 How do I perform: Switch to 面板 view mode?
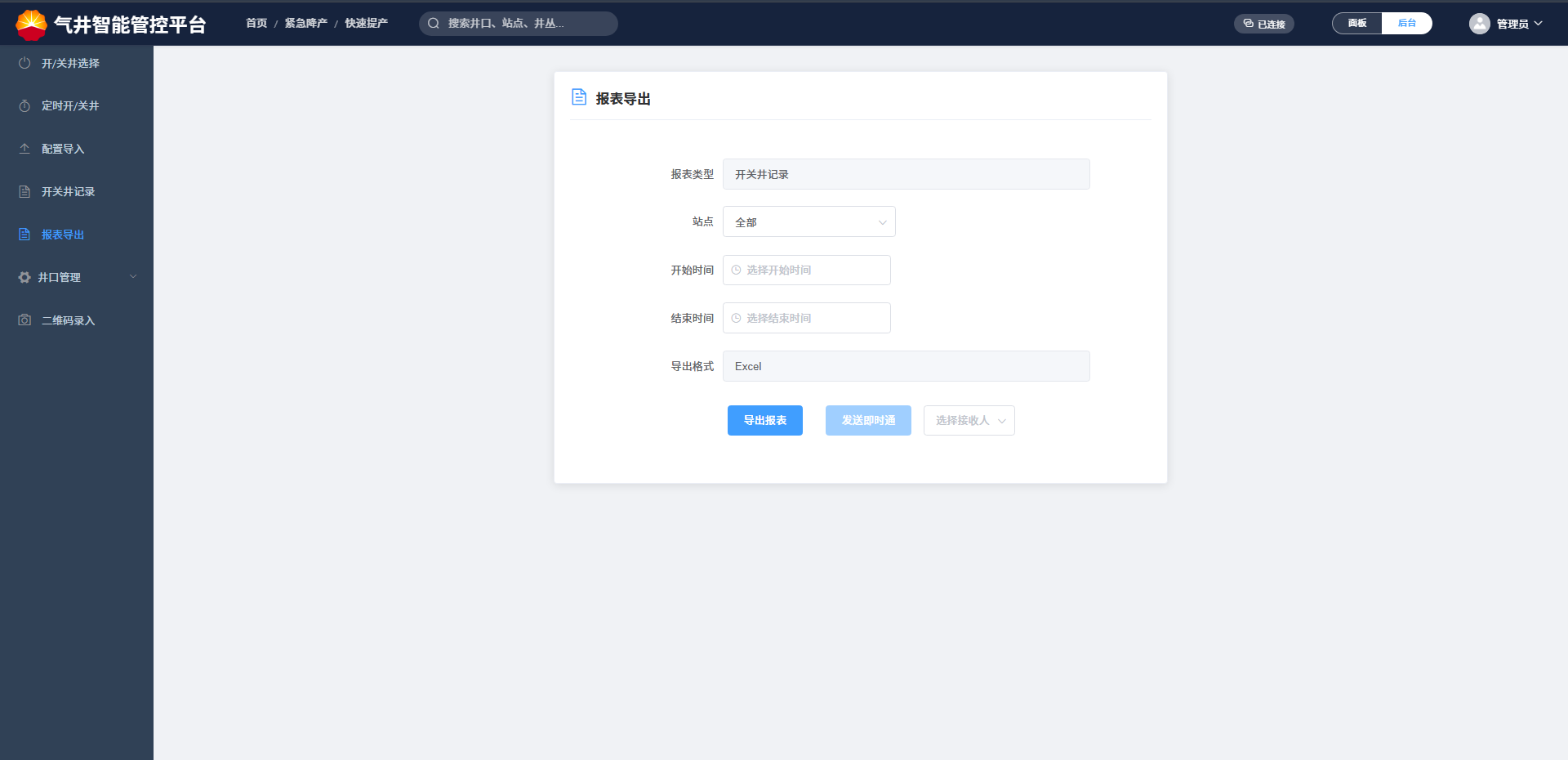(x=1357, y=24)
